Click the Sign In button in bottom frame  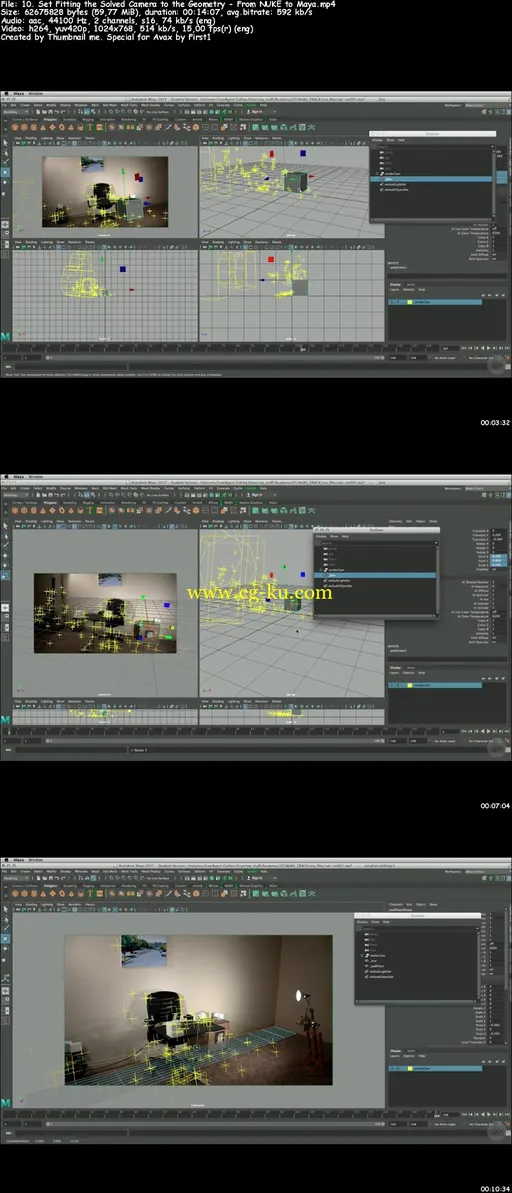tap(256, 877)
